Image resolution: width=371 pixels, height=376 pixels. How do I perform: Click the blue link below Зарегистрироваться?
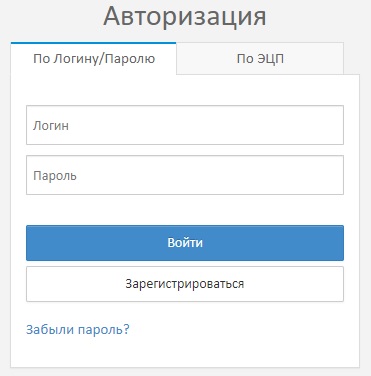pyautogui.click(x=78, y=329)
